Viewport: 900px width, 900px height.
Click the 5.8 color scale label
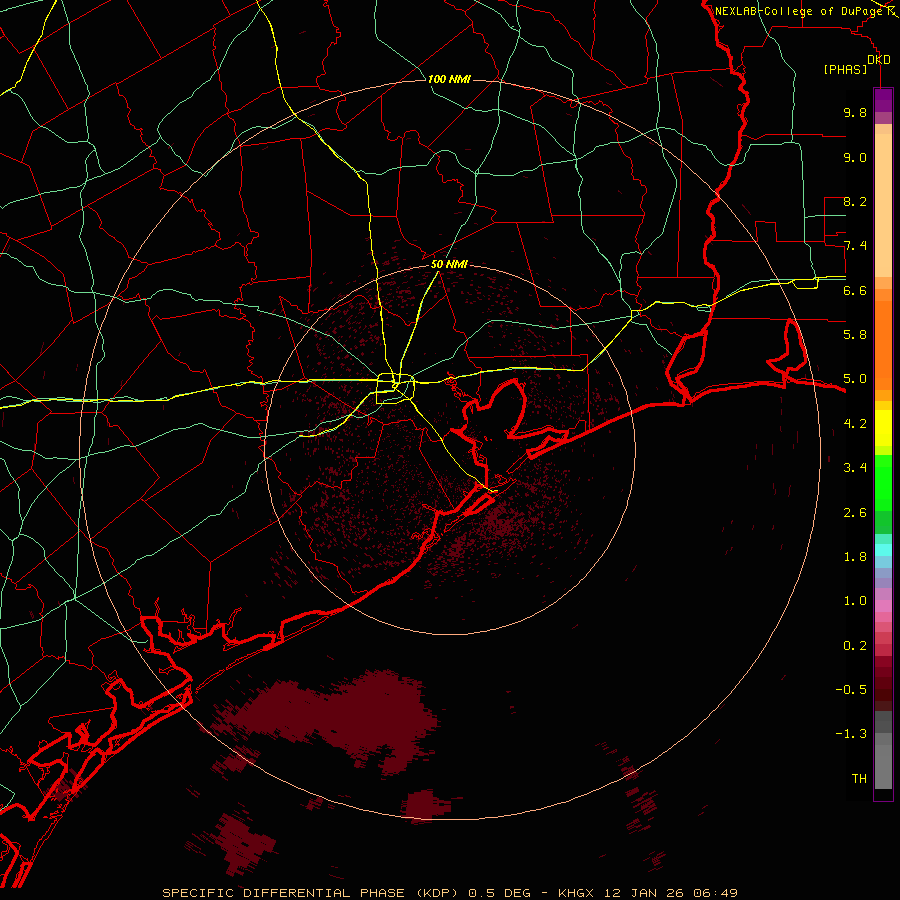(x=855, y=335)
